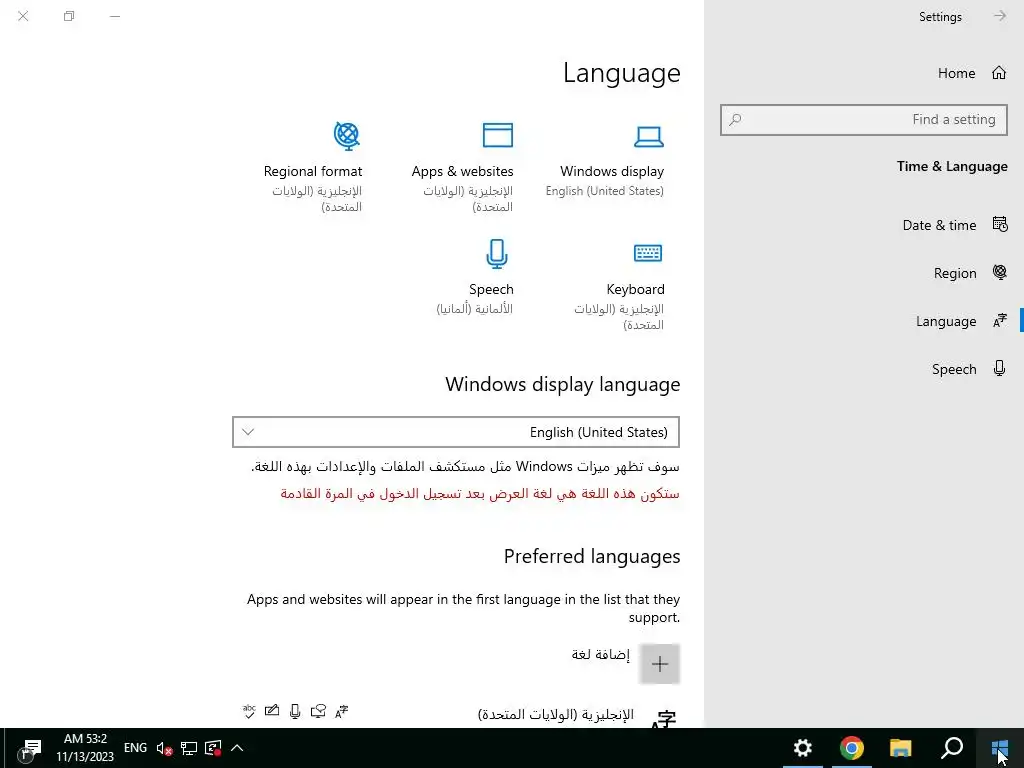Click the Keyboard label

click(x=635, y=289)
